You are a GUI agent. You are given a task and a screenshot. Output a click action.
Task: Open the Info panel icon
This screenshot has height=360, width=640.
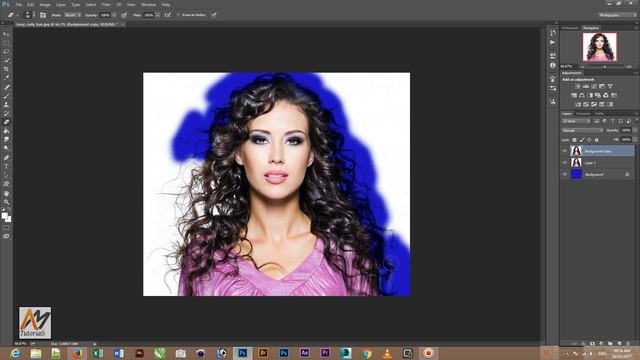pyautogui.click(x=553, y=65)
